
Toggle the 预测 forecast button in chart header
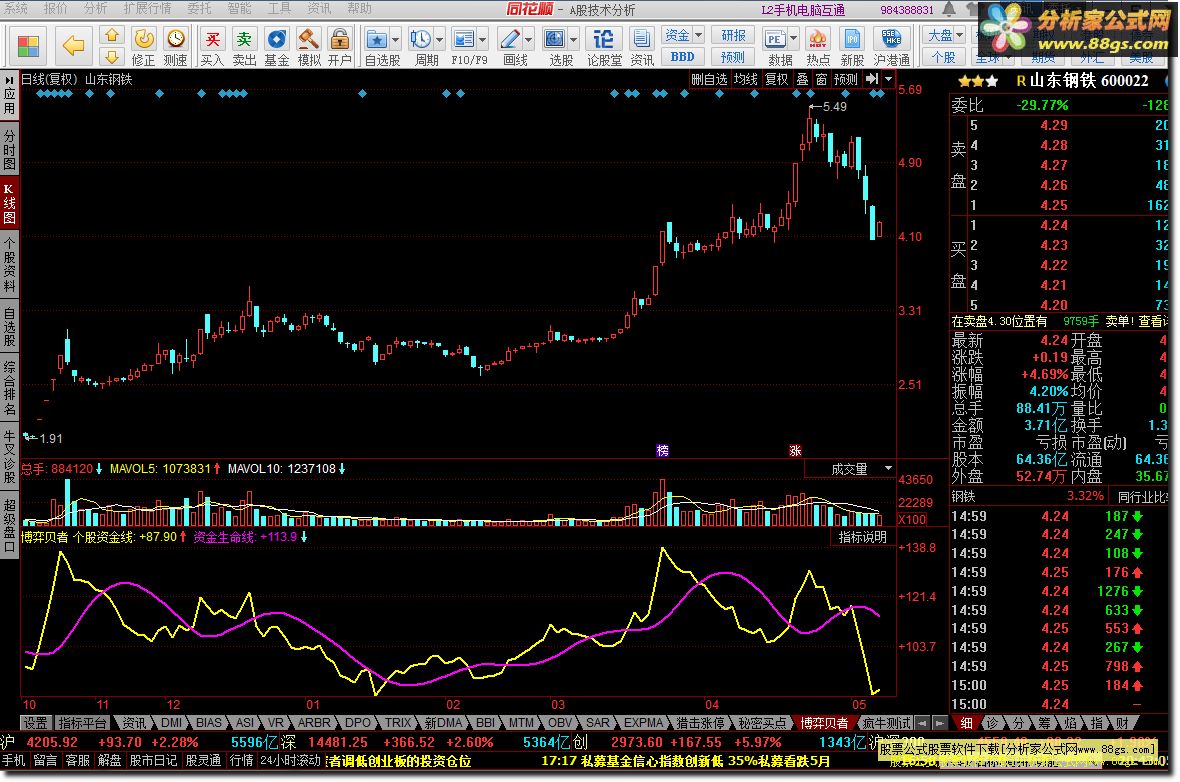tap(846, 79)
